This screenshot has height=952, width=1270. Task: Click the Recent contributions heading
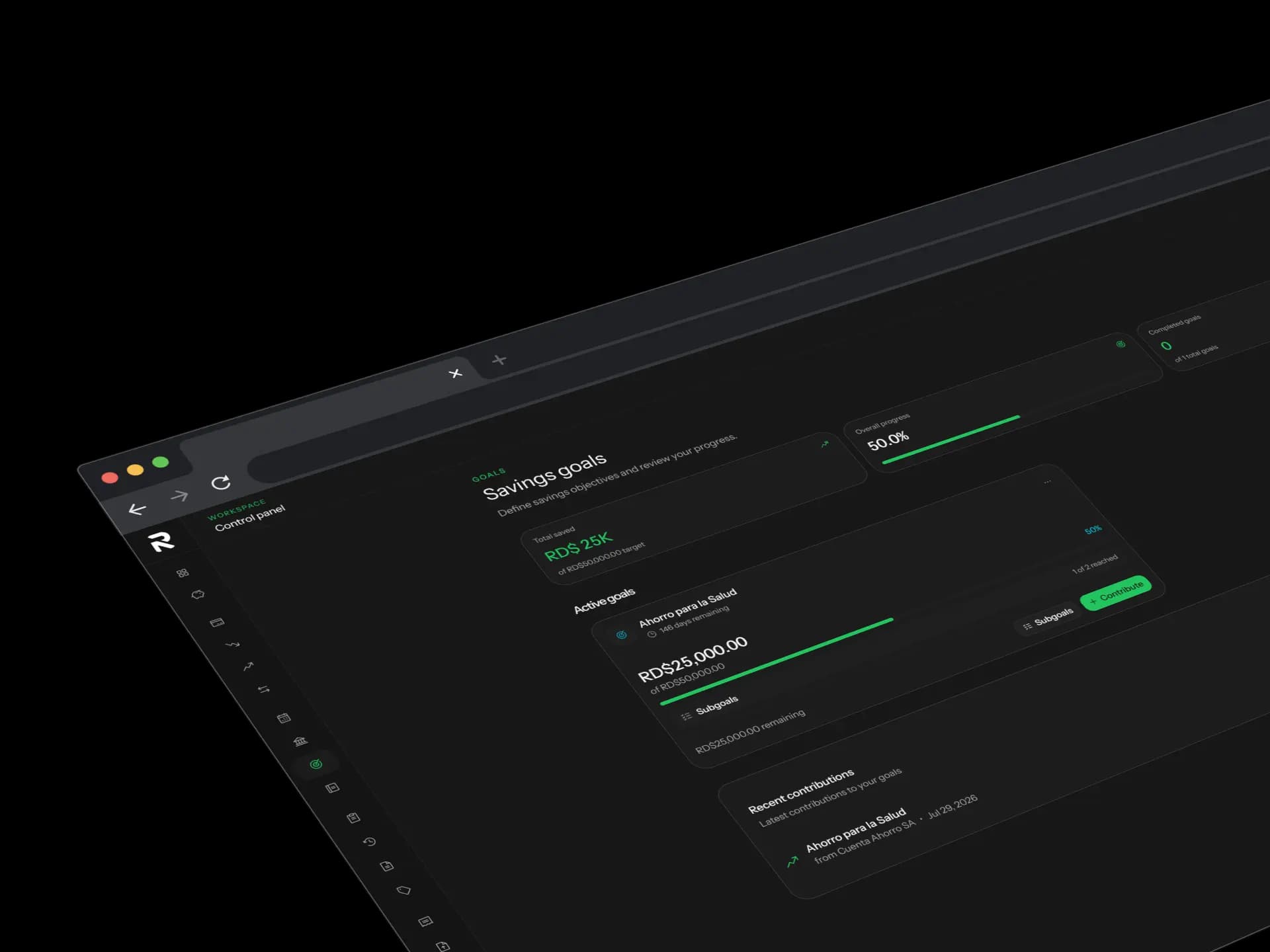801,791
